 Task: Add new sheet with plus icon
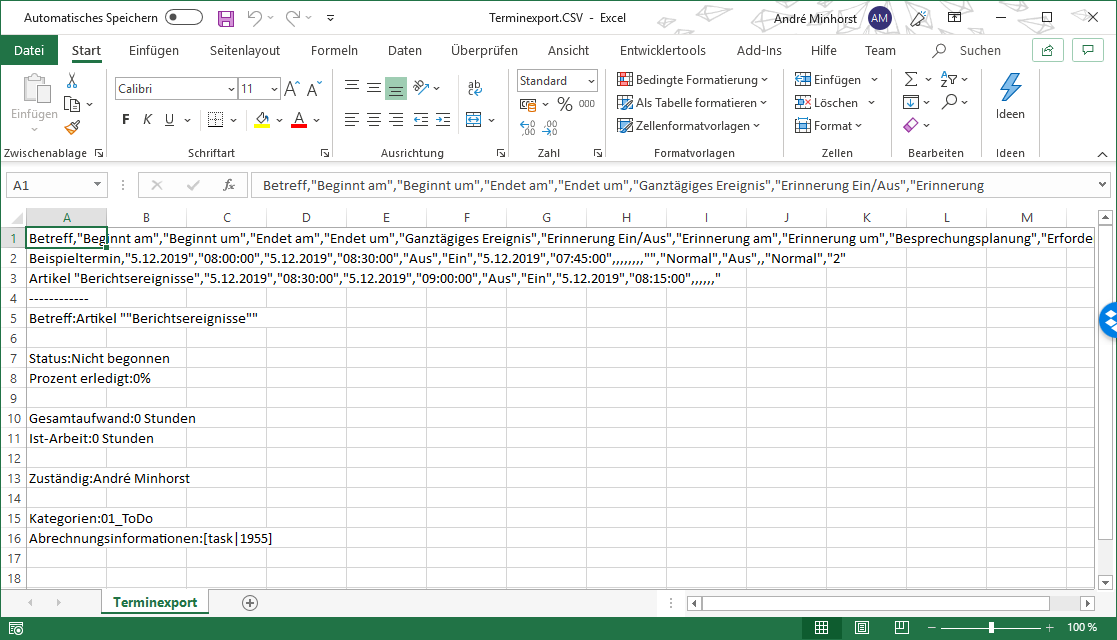point(250,602)
